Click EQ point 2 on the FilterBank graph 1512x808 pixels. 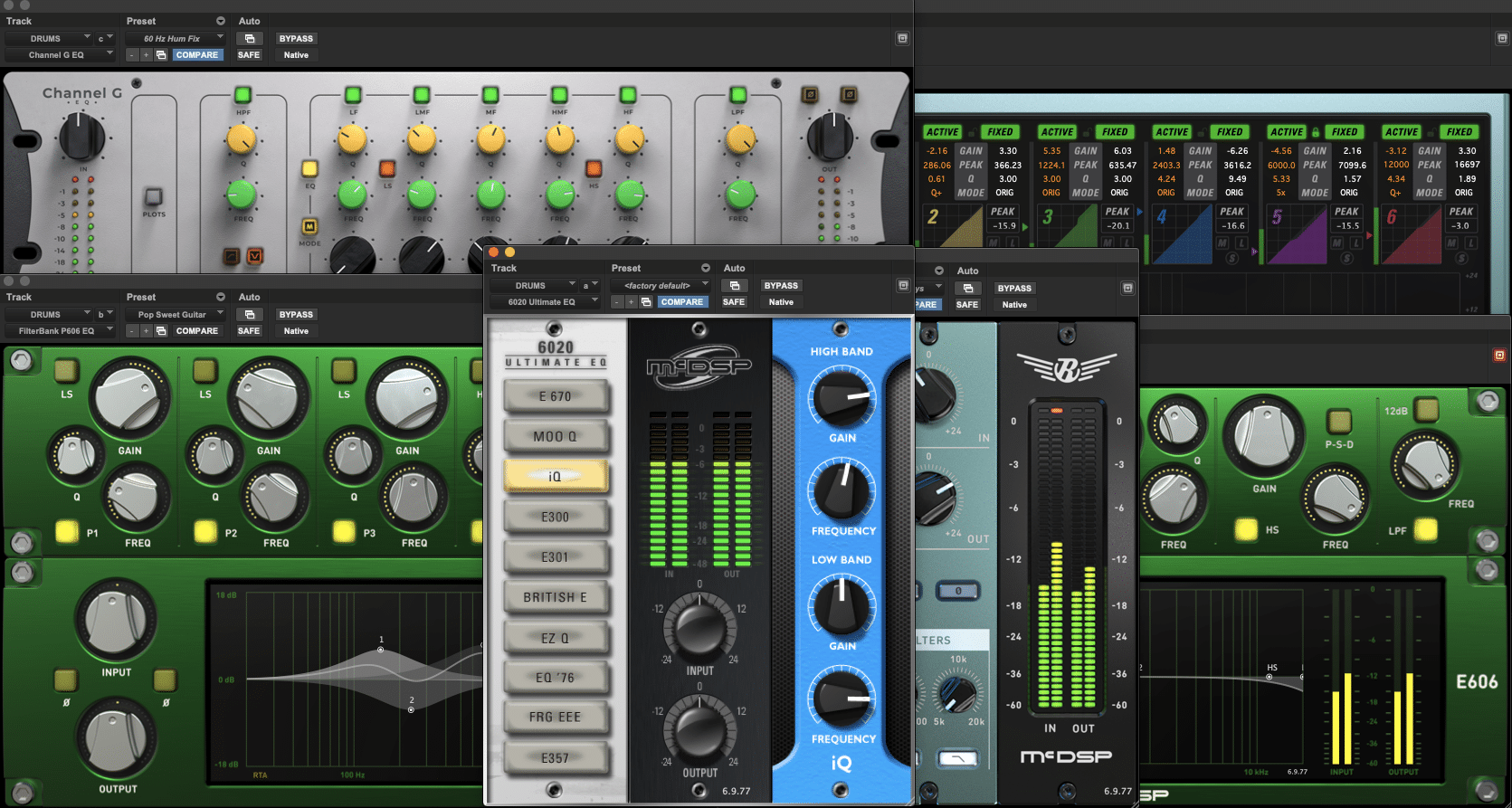coord(411,709)
